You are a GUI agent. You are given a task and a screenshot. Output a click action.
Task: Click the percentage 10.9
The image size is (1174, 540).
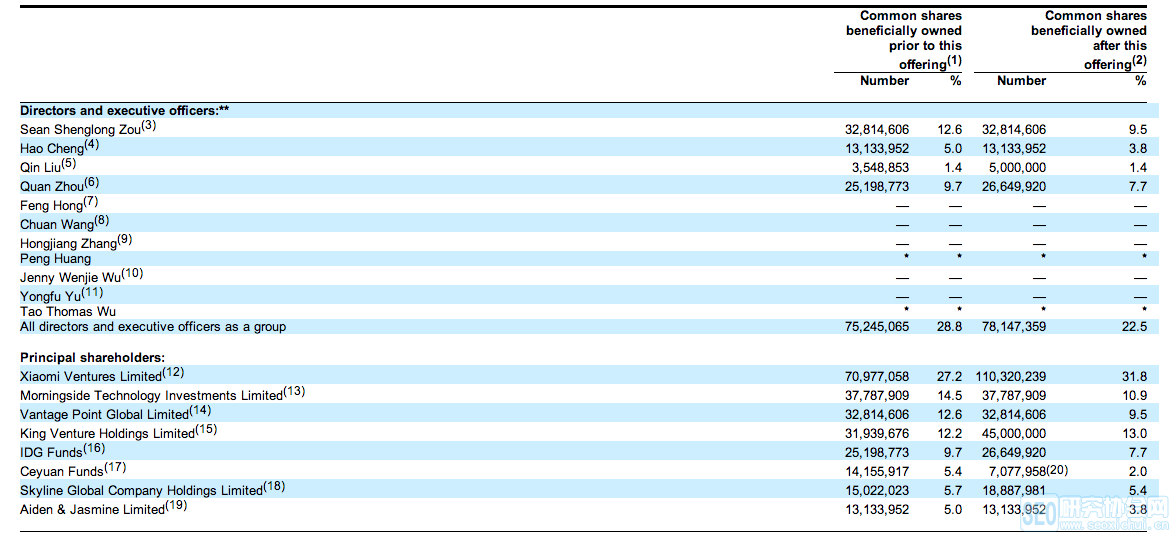coord(1135,395)
